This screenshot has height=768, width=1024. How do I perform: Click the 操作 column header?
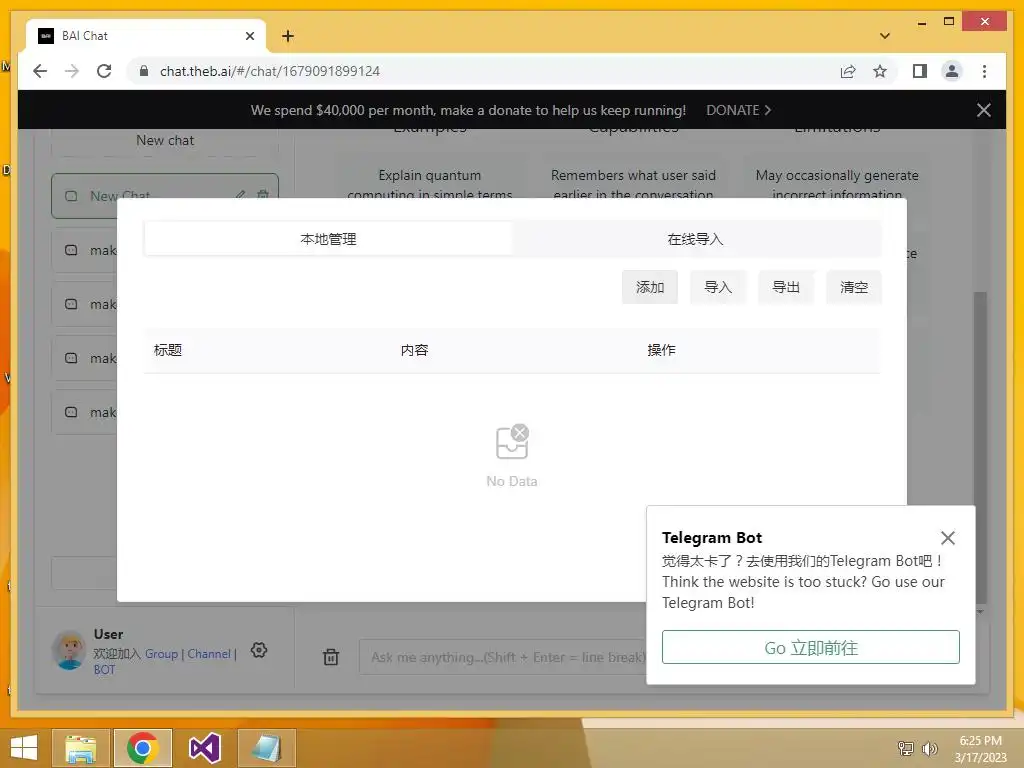tap(662, 350)
